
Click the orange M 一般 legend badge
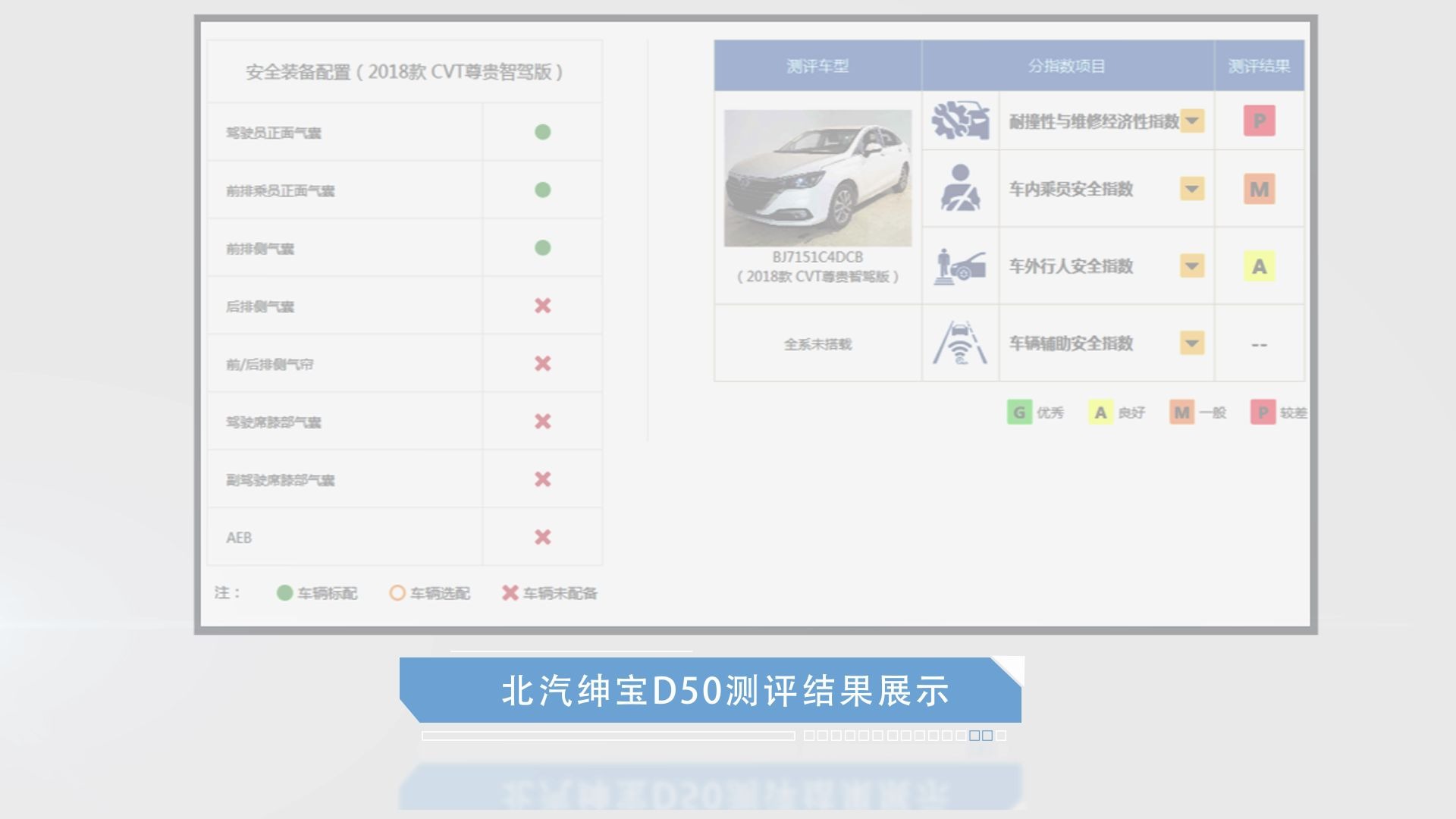pos(1181,413)
